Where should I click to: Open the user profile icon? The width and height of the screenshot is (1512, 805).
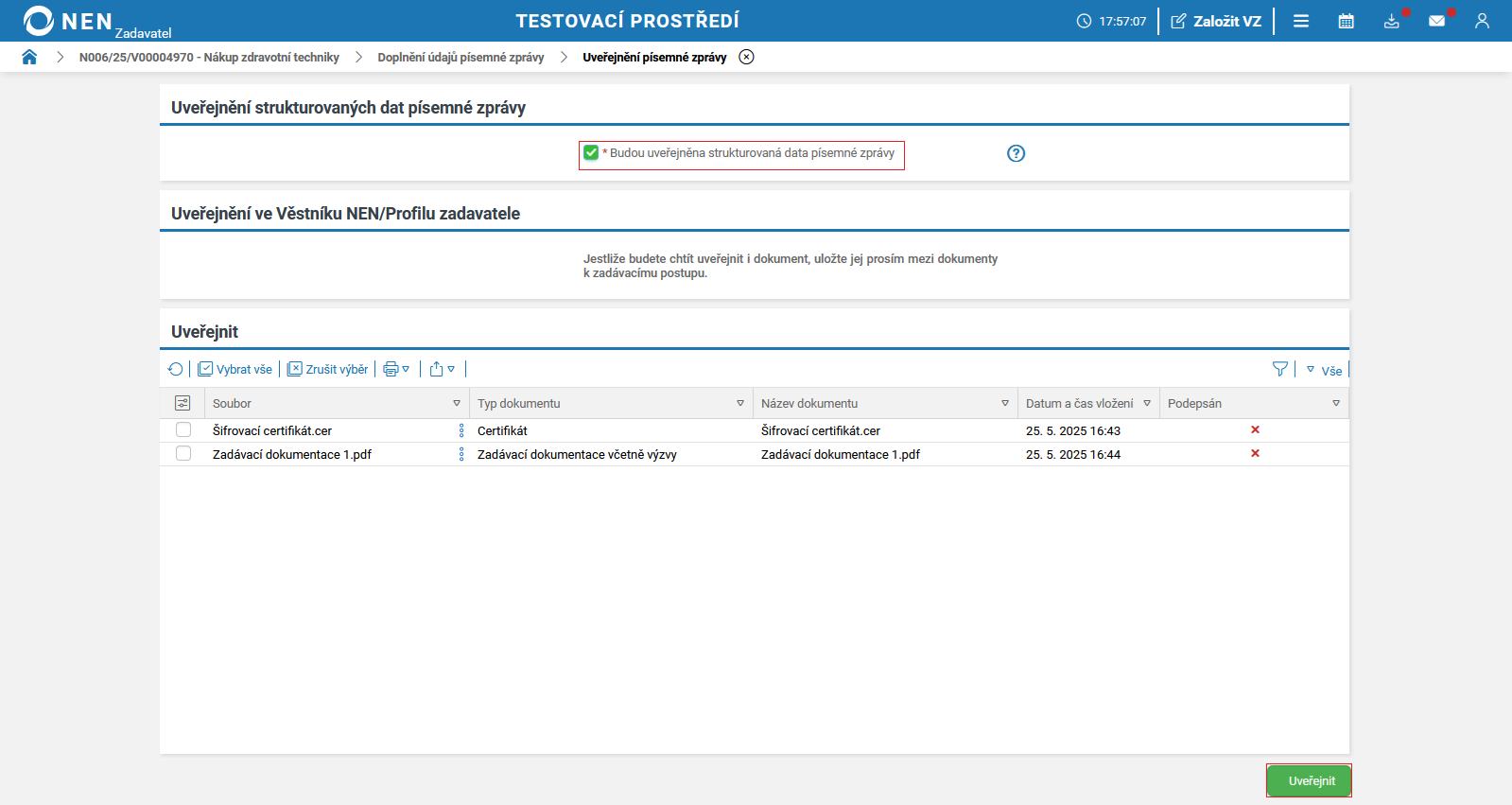point(1482,21)
